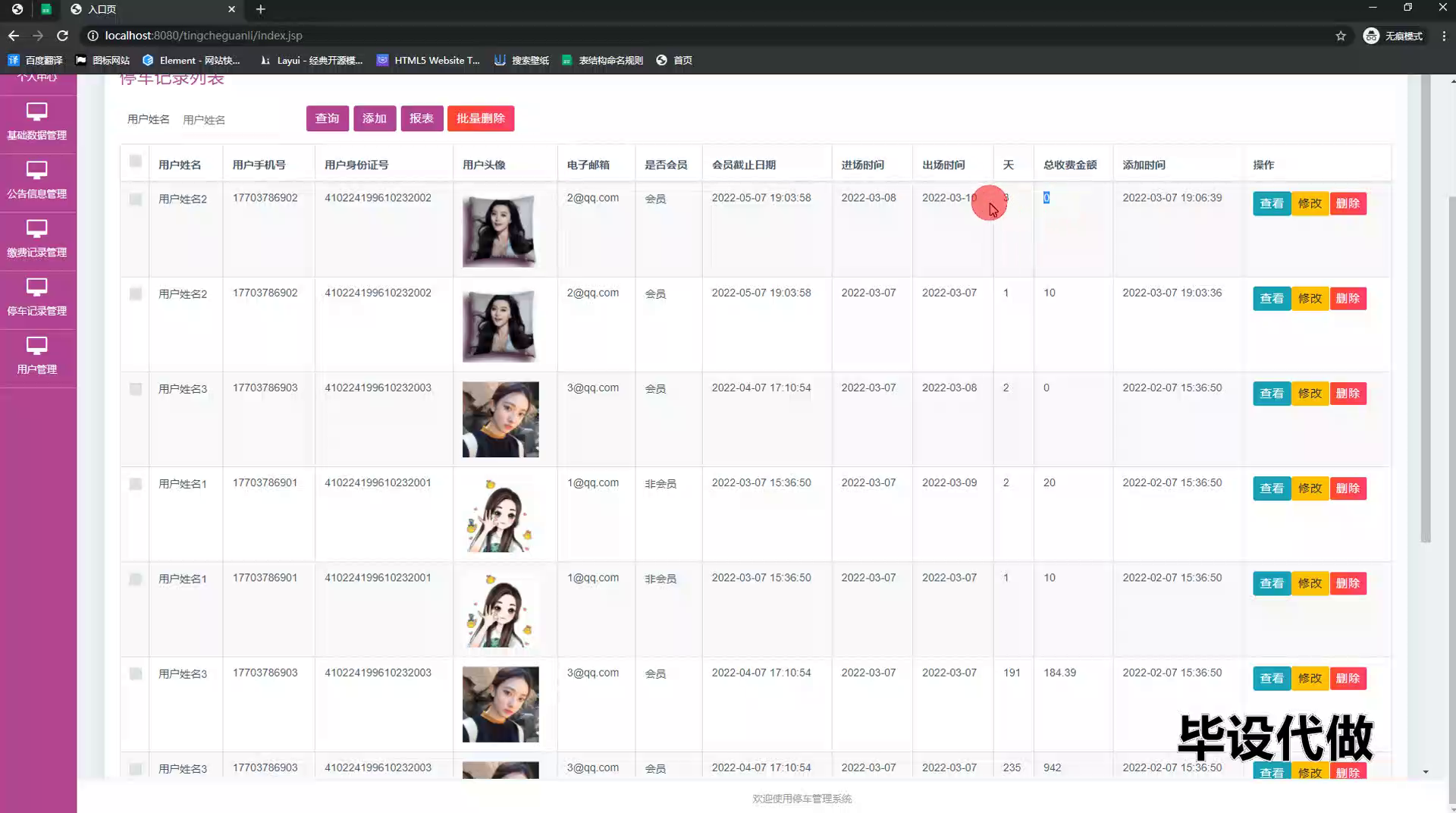This screenshot has height=813, width=1456.
Task: Click the 批量删除 button
Action: click(481, 118)
